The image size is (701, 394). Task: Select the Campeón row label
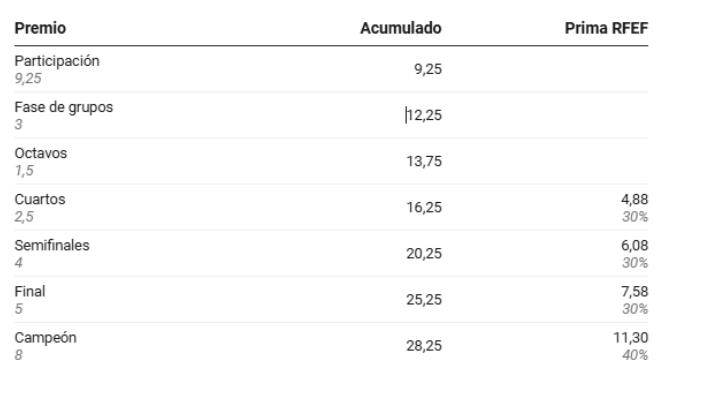pyautogui.click(x=45, y=338)
